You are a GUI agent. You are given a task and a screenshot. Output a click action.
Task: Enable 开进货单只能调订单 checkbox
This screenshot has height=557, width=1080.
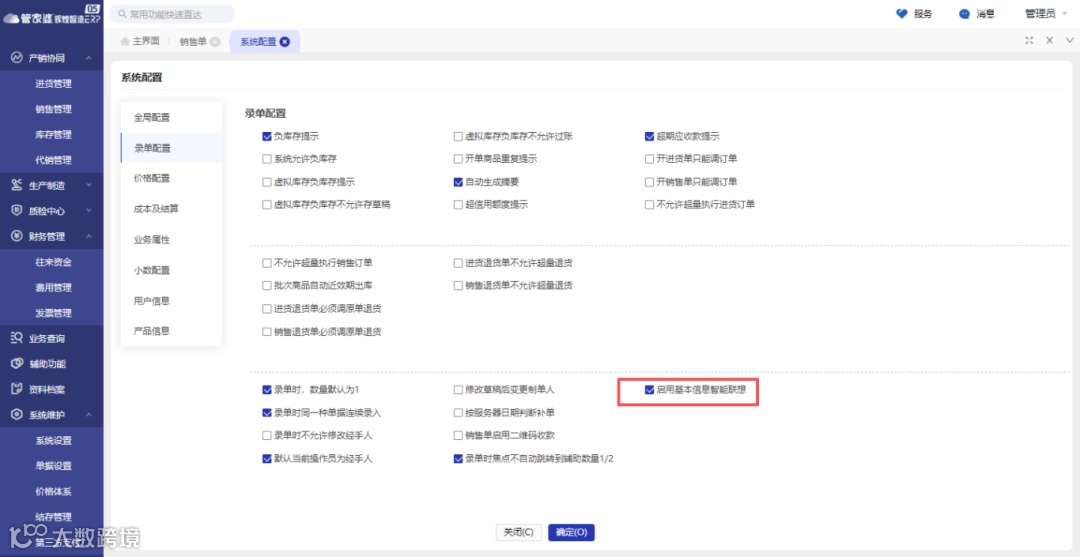coord(649,159)
